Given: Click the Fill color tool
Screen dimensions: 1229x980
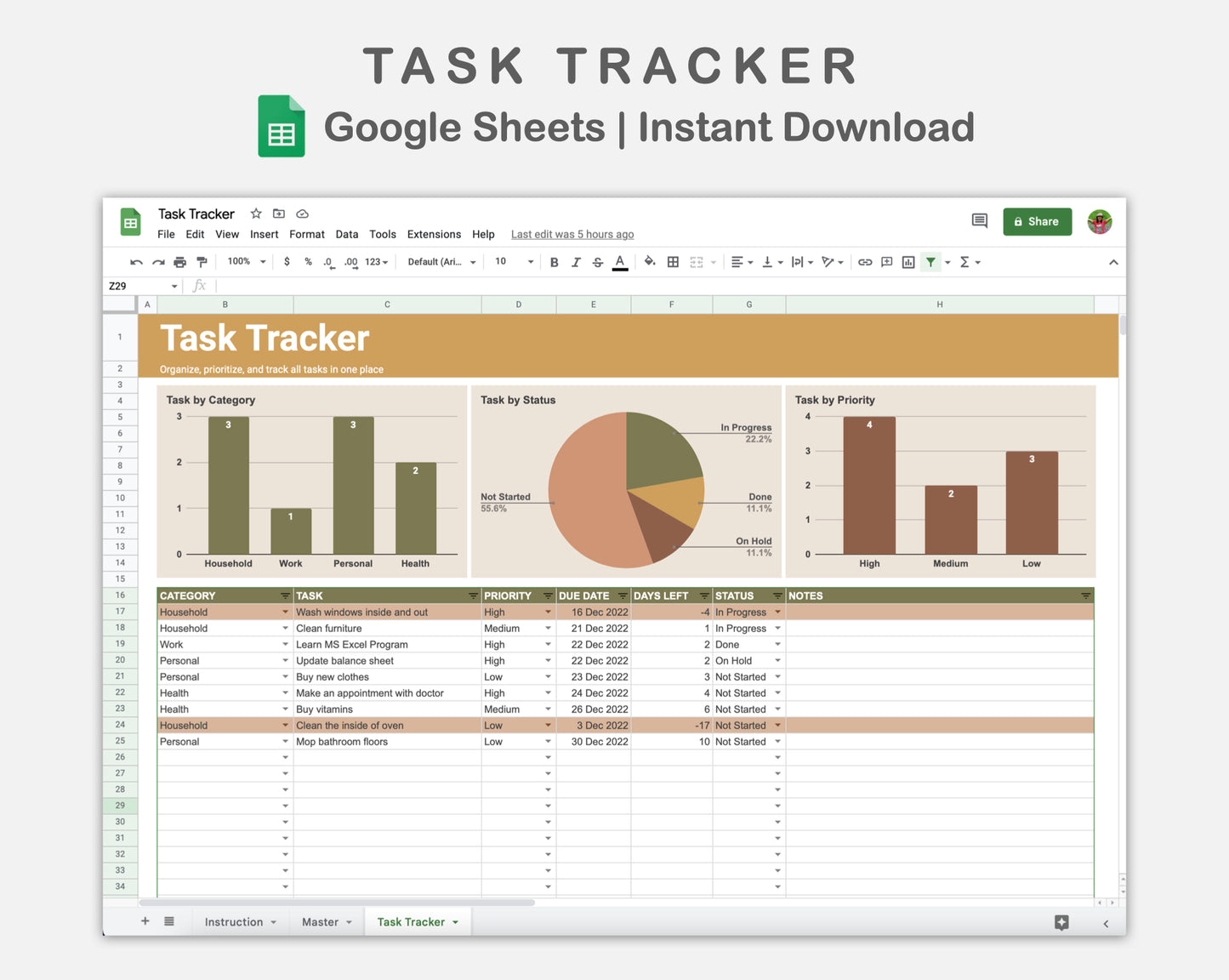Looking at the screenshot, I should coord(650,262).
